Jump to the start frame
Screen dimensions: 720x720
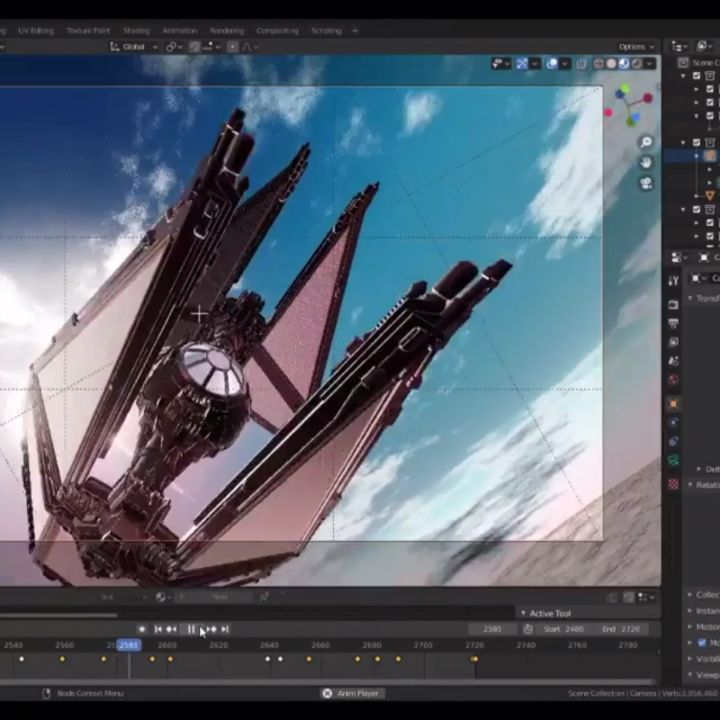[158, 629]
